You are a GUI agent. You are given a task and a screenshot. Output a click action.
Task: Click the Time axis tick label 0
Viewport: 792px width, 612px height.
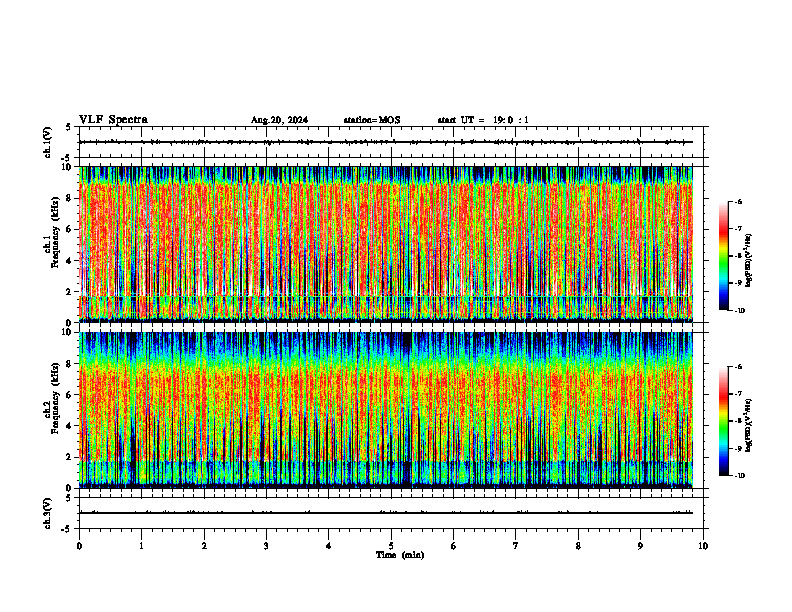point(79,546)
